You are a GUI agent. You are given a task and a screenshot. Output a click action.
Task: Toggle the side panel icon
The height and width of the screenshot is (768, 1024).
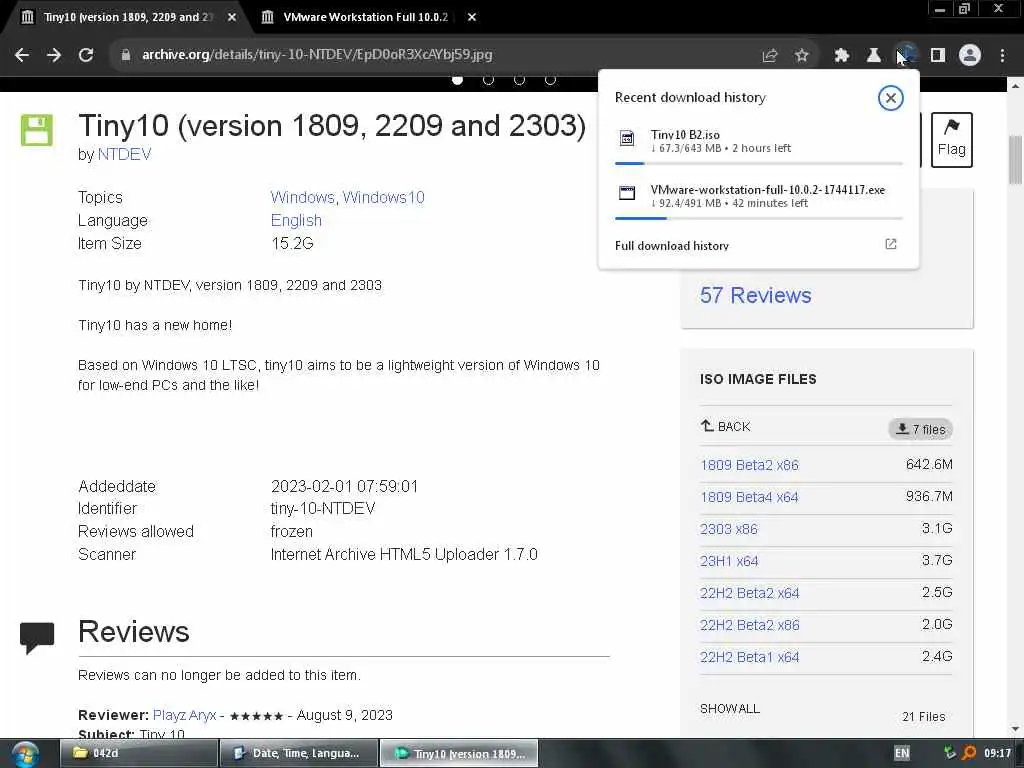click(x=938, y=56)
